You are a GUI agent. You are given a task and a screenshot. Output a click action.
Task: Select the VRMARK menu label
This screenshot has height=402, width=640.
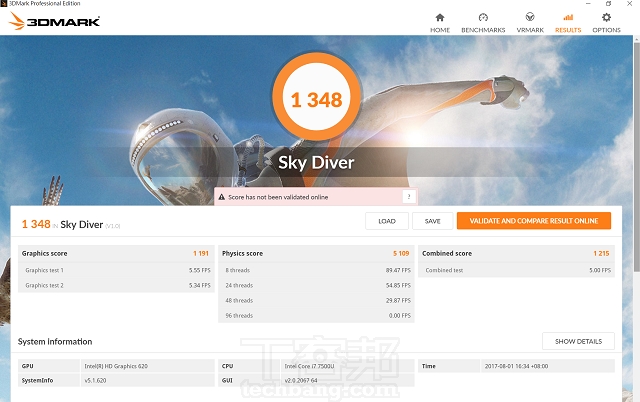[x=530, y=30]
